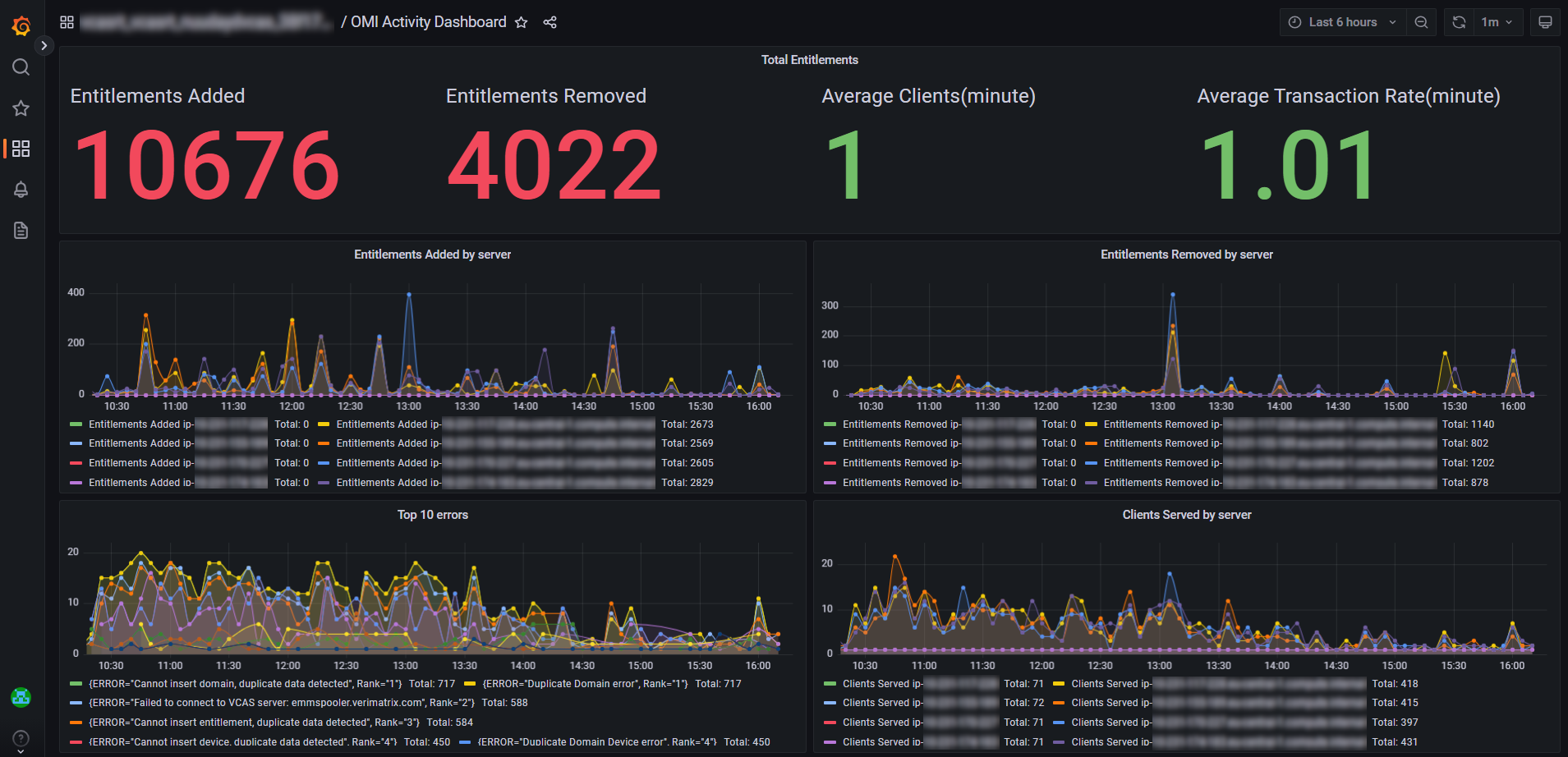This screenshot has width=1568, height=757.
Task: Click the 13:00 peak in Entitlements Removed chart
Action: pos(1172,295)
